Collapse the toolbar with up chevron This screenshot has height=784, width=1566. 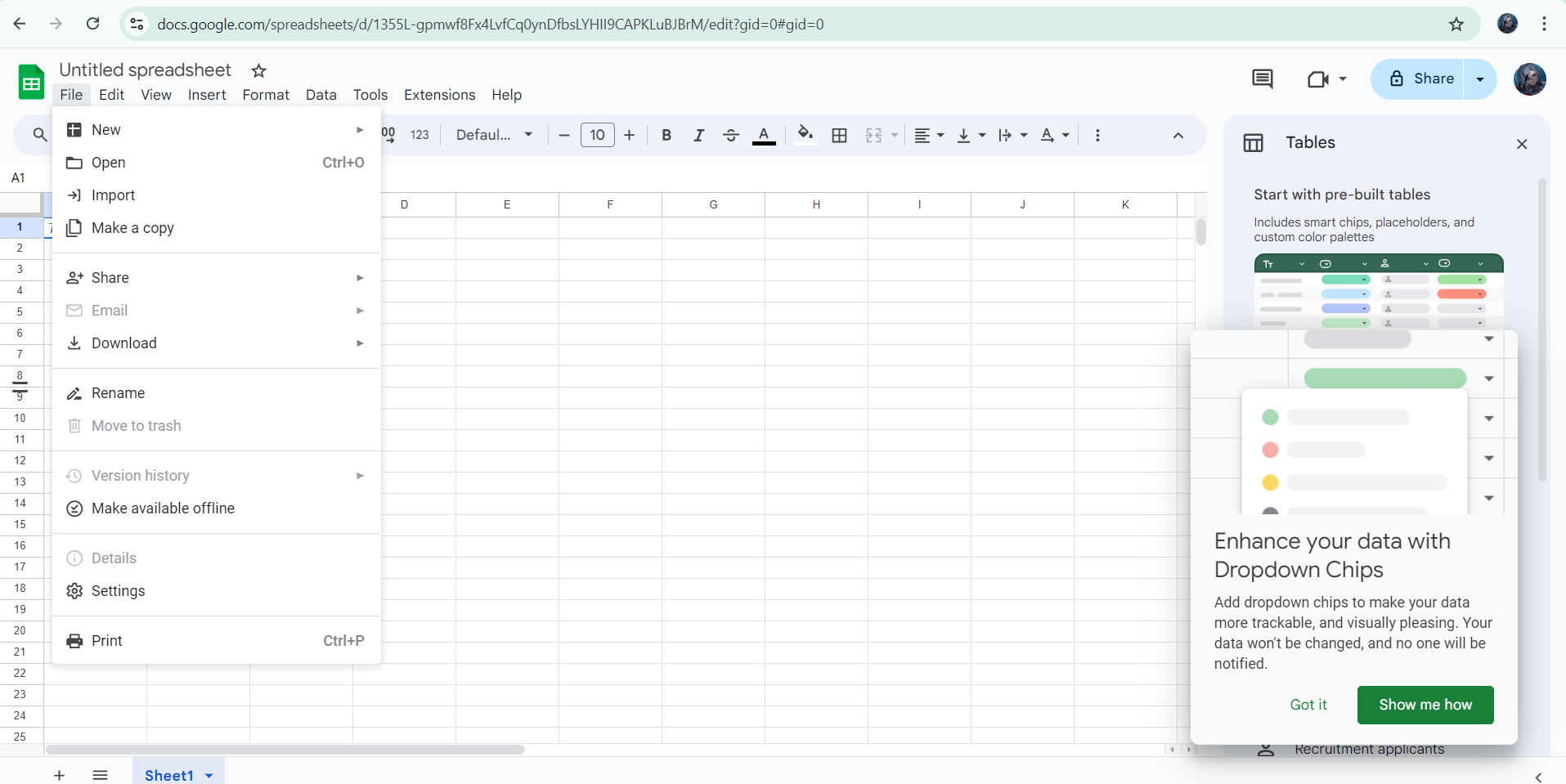[x=1178, y=135]
